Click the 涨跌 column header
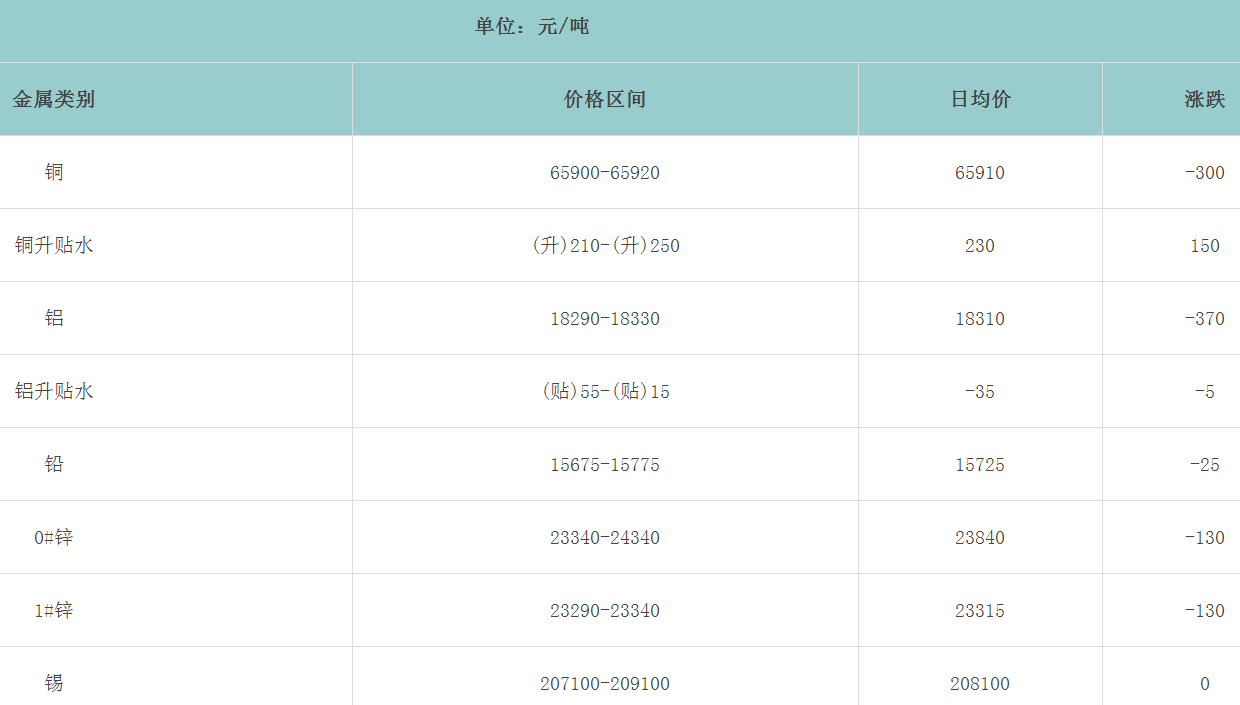 [1204, 99]
